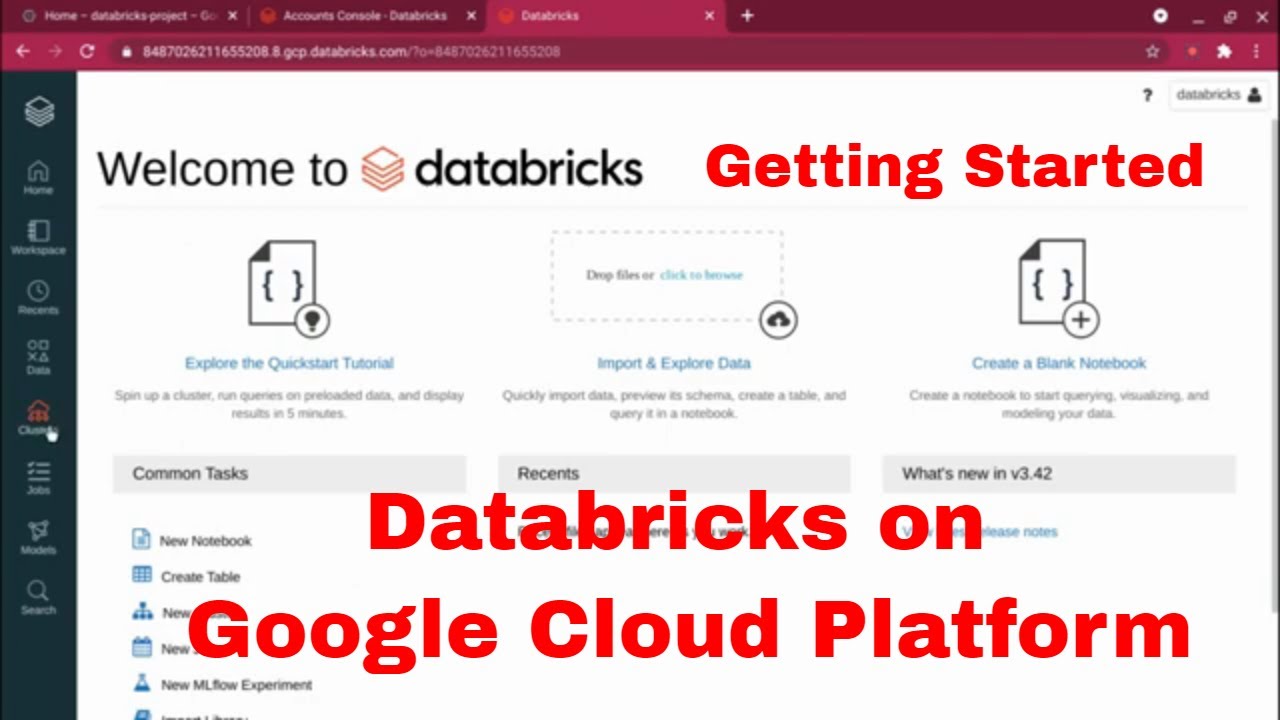Click the cluster hierarchy icon in Common Tasks
The image size is (1280, 720).
pos(142,611)
